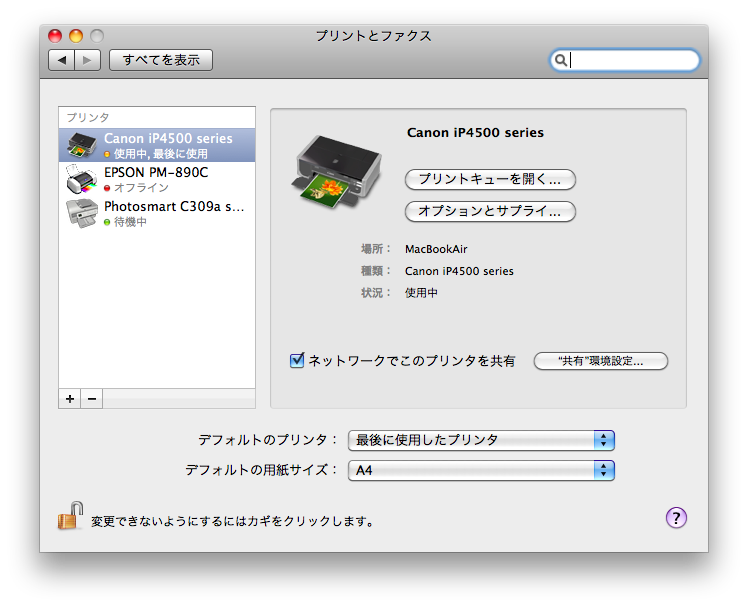Click the yellow minimize window button

76,36
